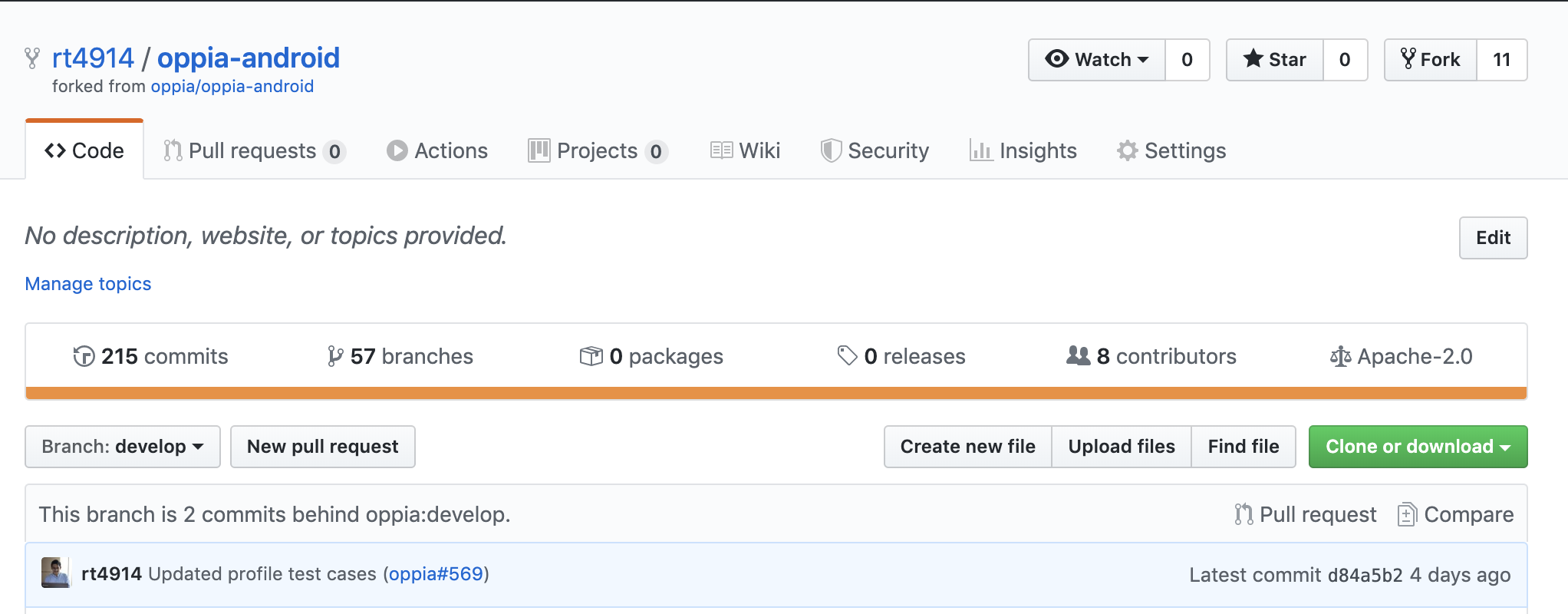
Task: View the Apache-2.0 license
Action: 1401,356
